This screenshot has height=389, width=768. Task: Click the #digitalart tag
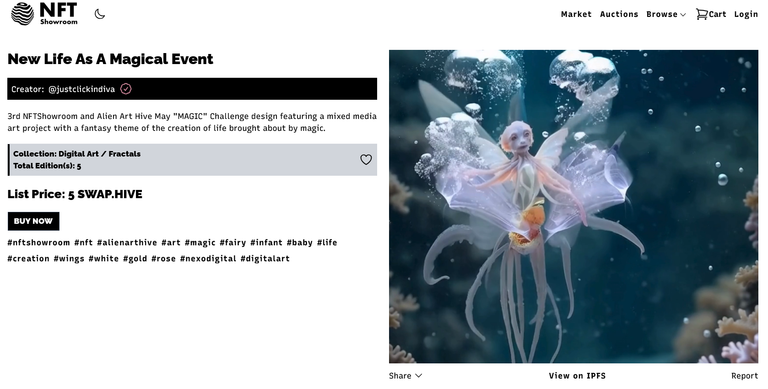pyautogui.click(x=265, y=259)
